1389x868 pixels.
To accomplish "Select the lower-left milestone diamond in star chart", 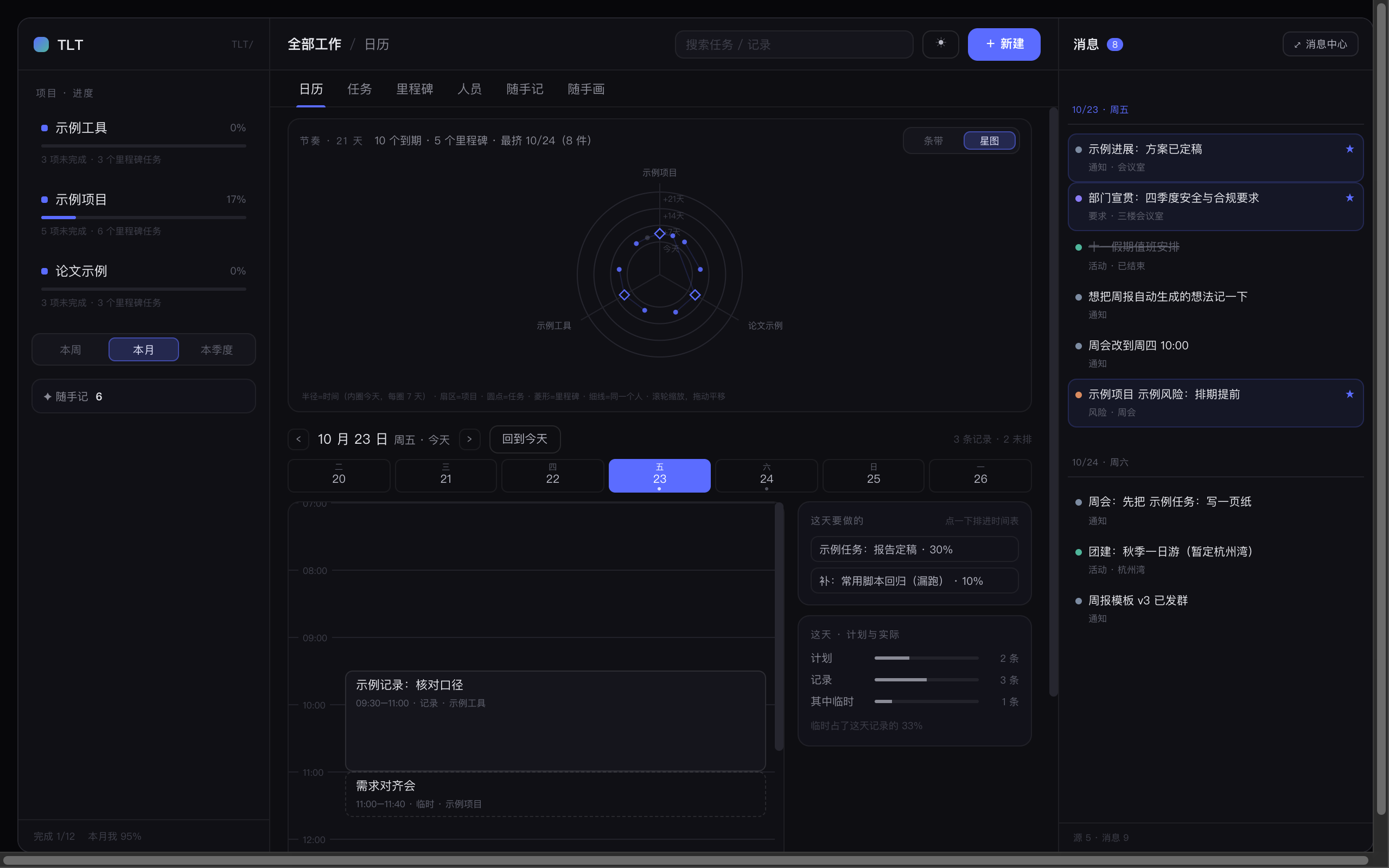I will pos(624,295).
